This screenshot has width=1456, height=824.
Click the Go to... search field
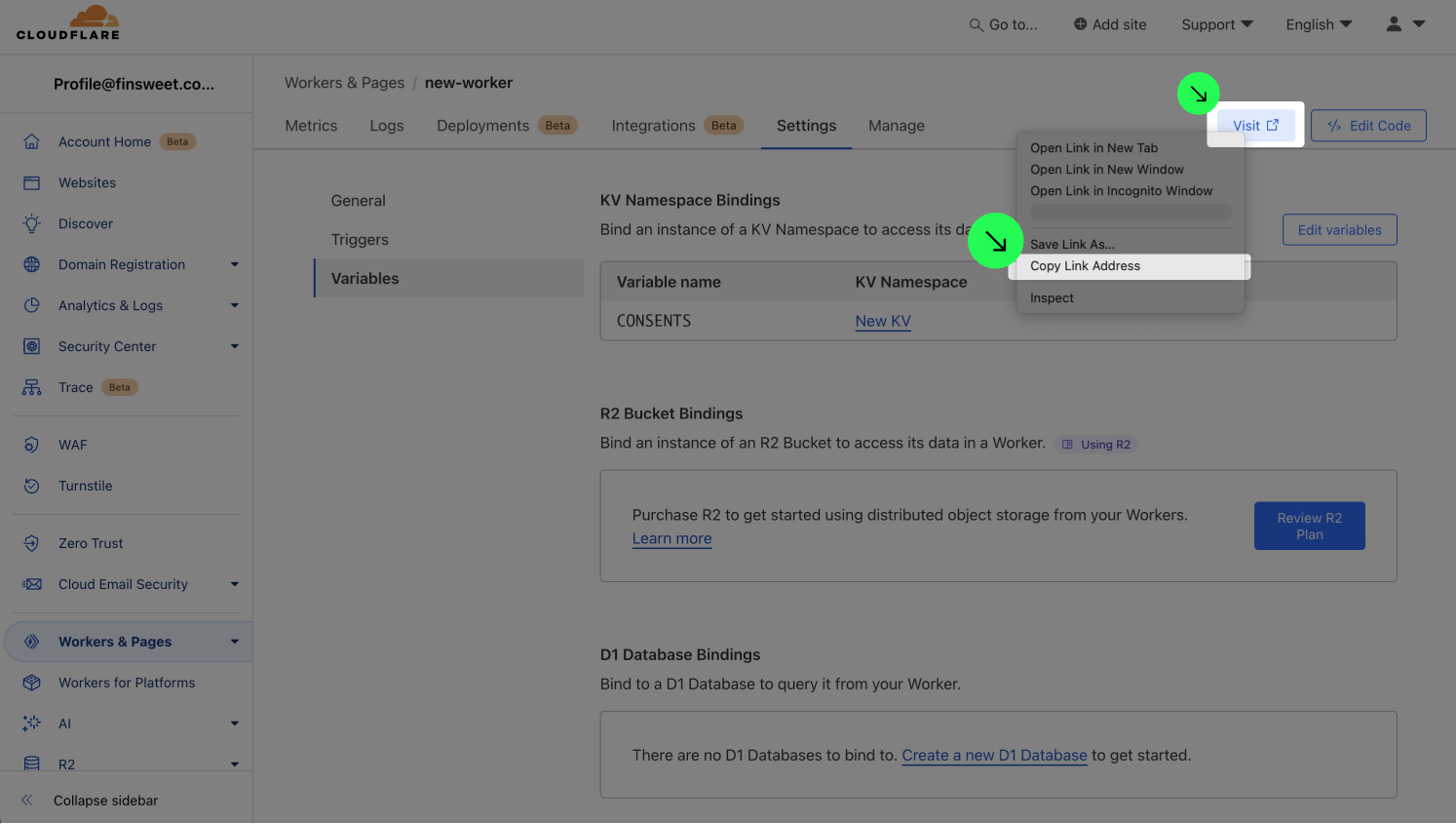(x=1004, y=24)
